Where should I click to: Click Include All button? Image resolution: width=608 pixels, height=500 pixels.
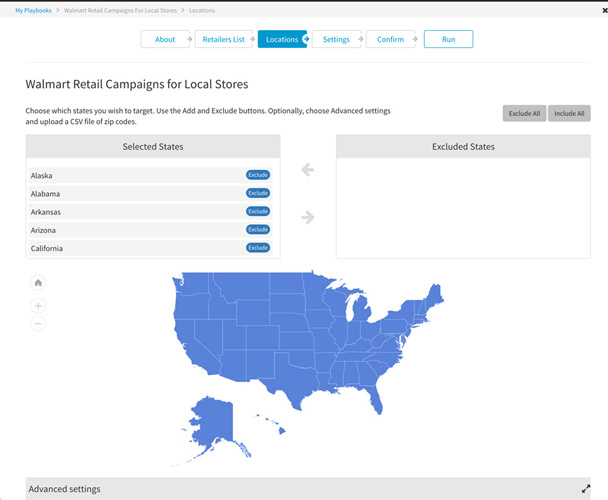[x=569, y=113]
